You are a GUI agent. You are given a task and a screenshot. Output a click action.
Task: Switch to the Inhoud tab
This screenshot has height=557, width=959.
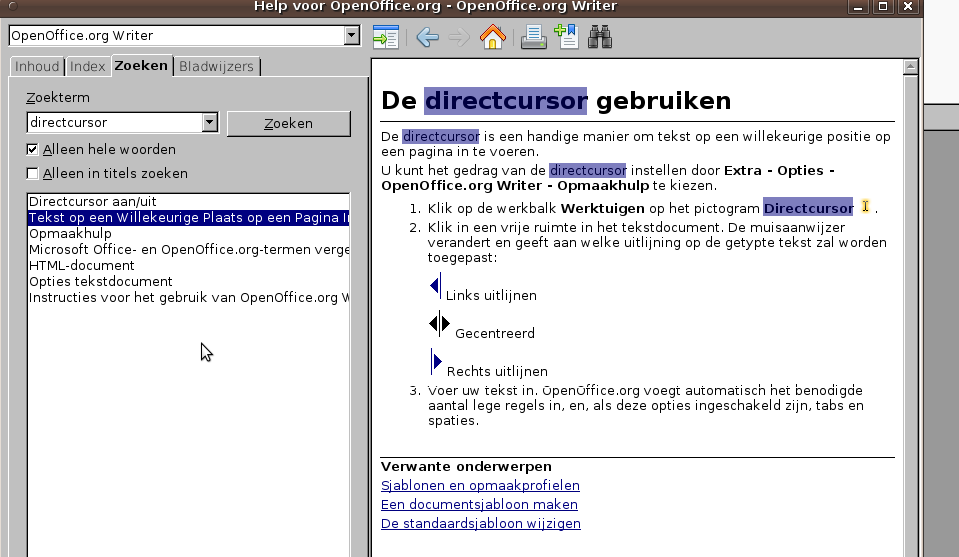[37, 67]
